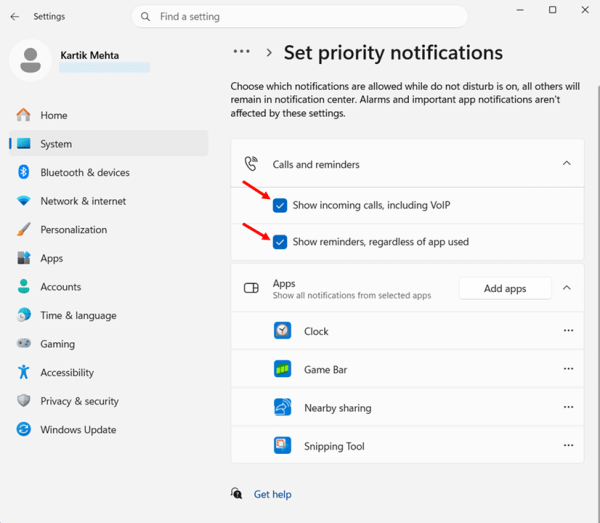Collapse the Calls and reminders section
Viewport: 600px width, 523px height.
pyautogui.click(x=567, y=163)
